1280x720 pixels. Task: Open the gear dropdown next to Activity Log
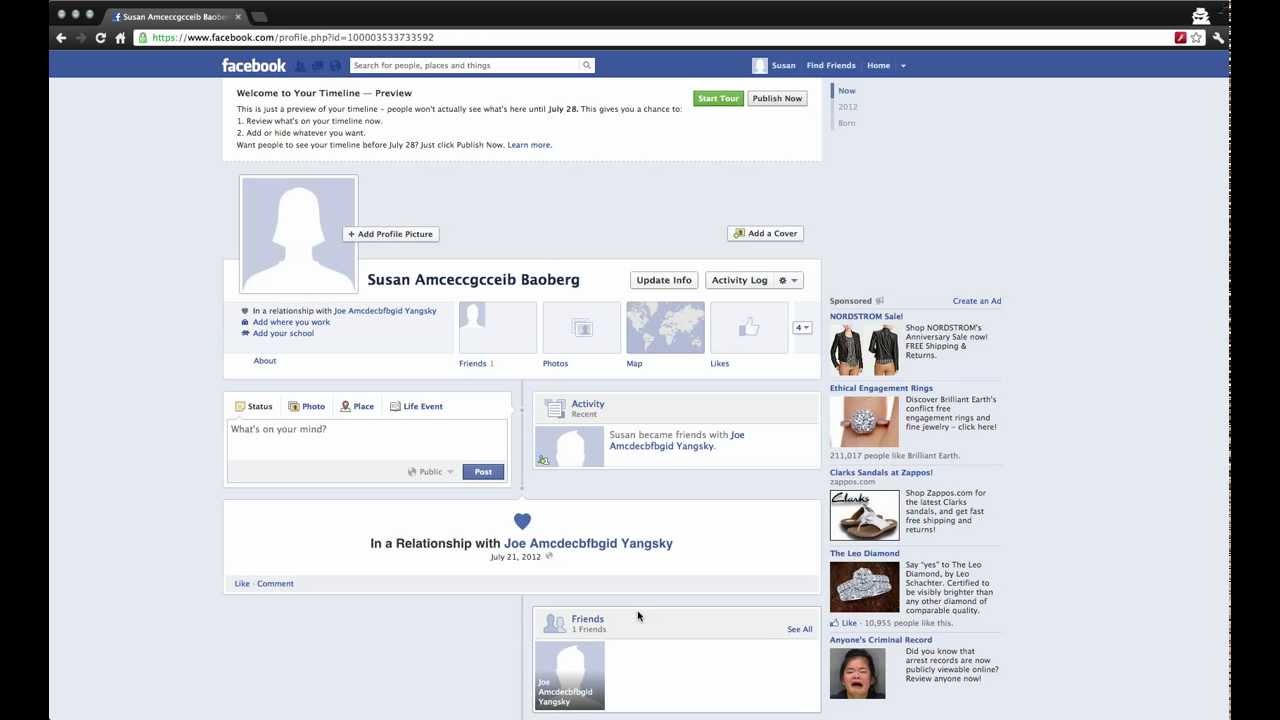(x=788, y=280)
